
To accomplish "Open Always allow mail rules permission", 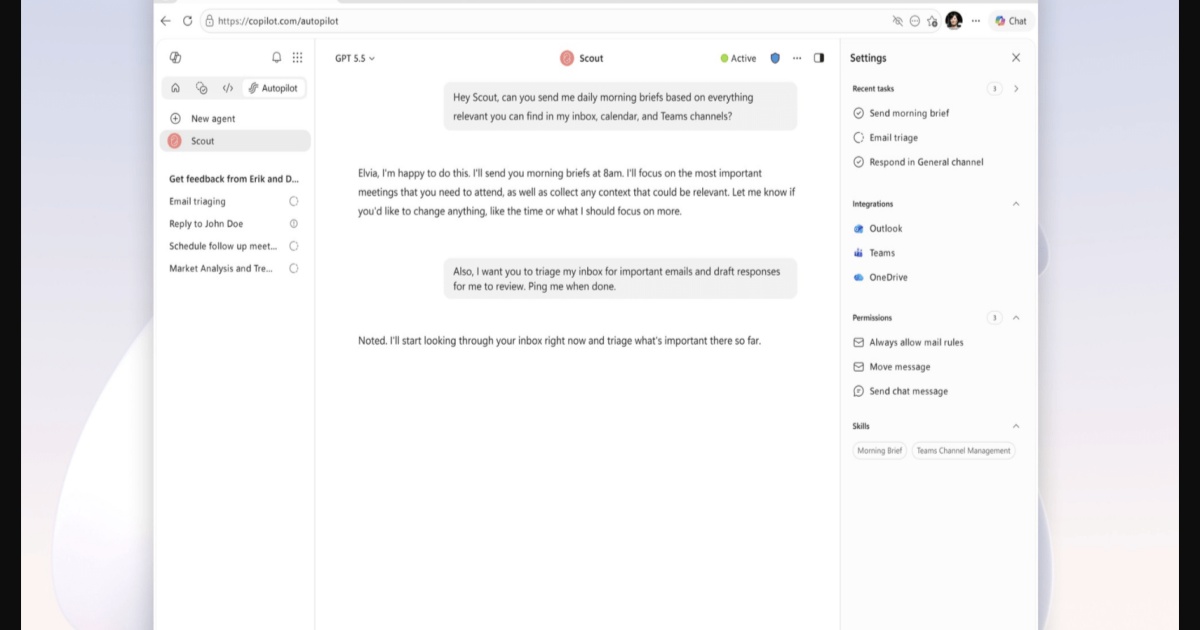I will click(916, 342).
